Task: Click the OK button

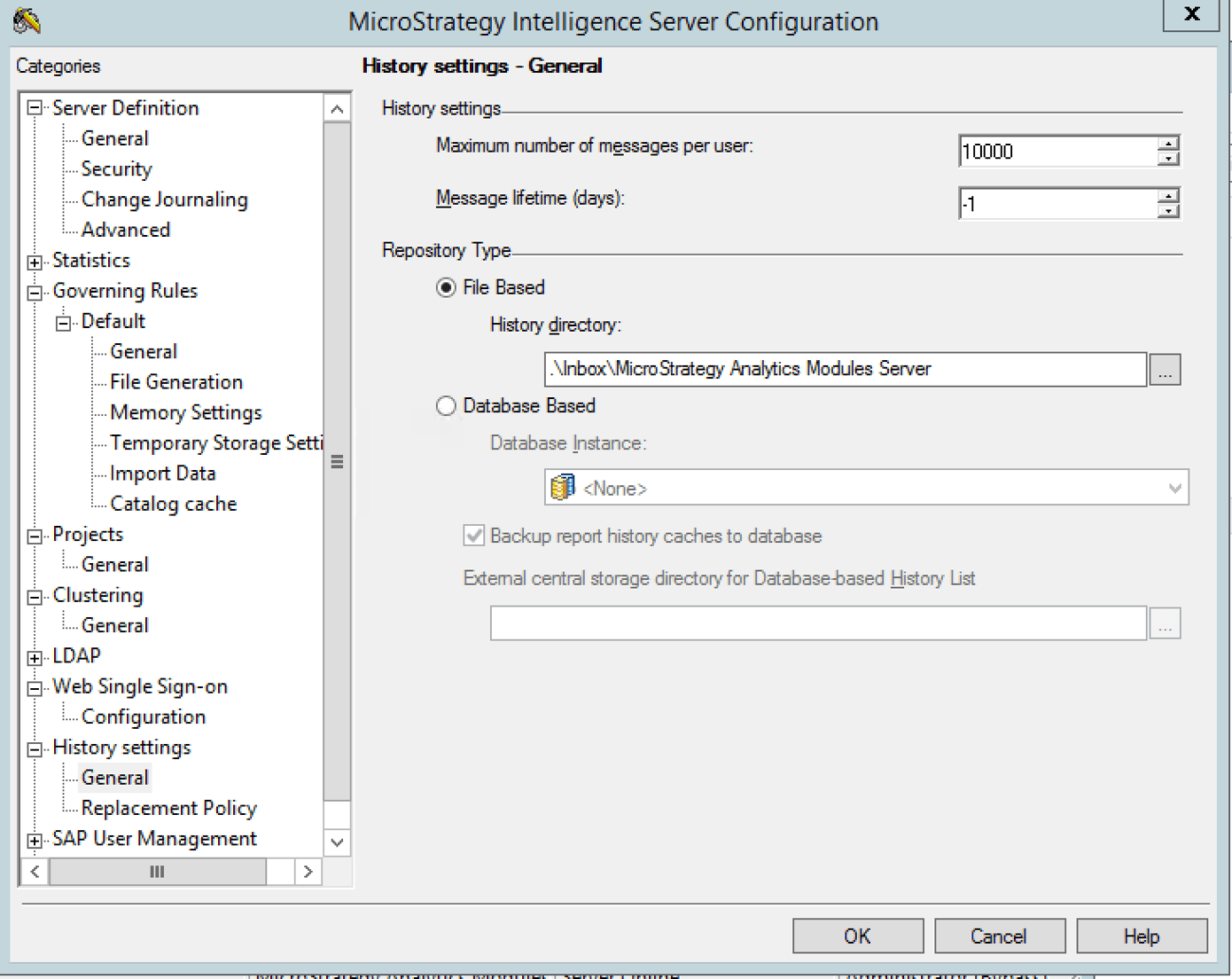Action: click(x=857, y=936)
